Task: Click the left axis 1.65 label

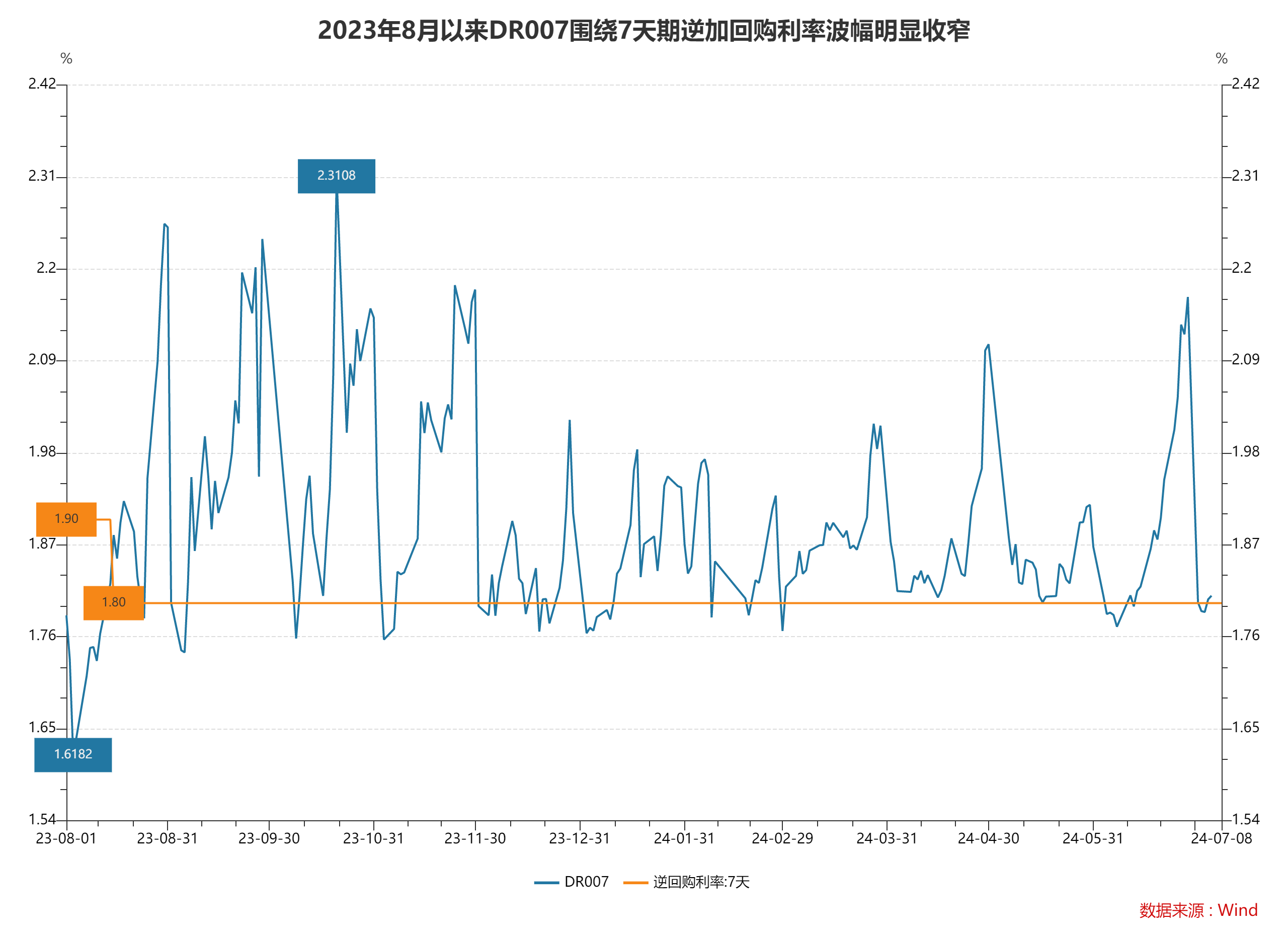Action: [x=42, y=728]
